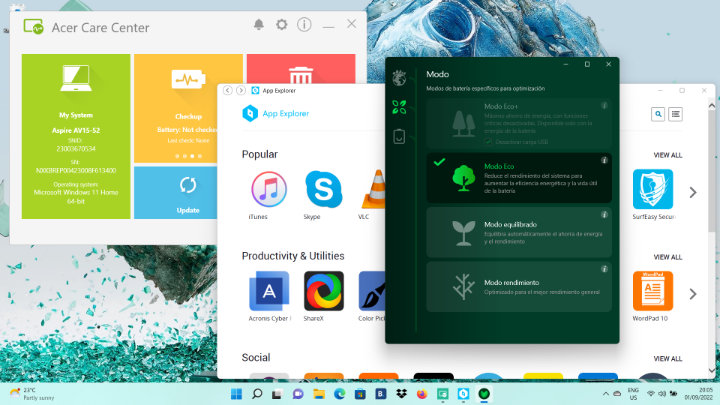Open globe overview tab in battery app sidebar
This screenshot has width=720, height=405.
[x=399, y=78]
